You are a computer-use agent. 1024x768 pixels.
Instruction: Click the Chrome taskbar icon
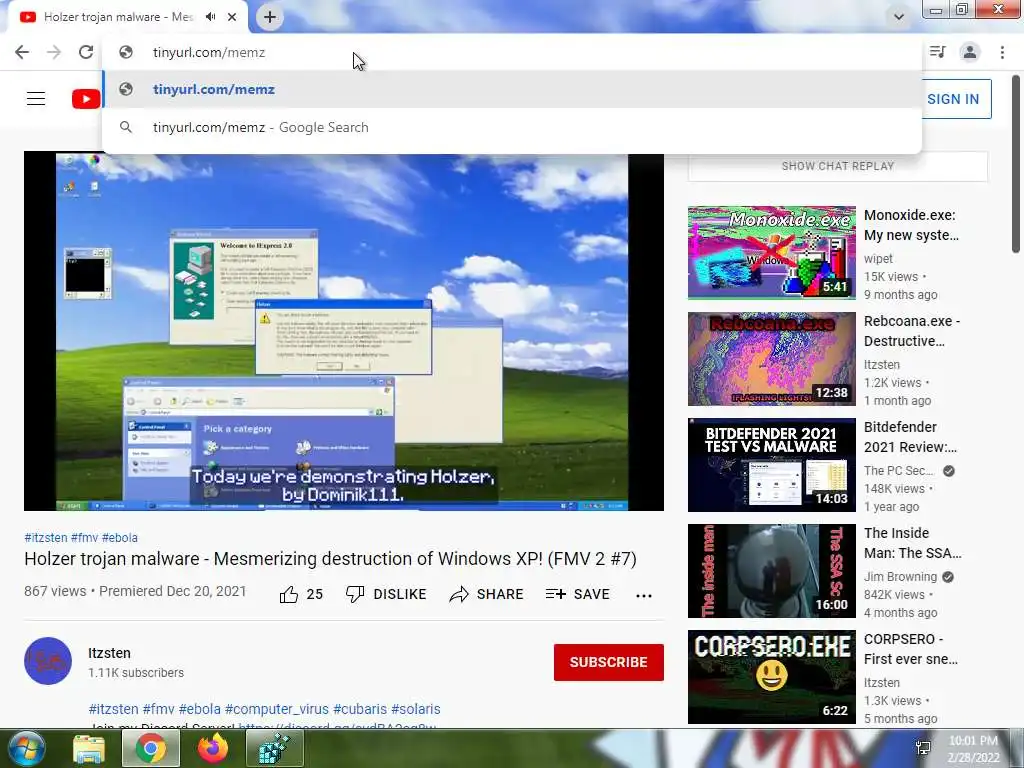click(151, 748)
